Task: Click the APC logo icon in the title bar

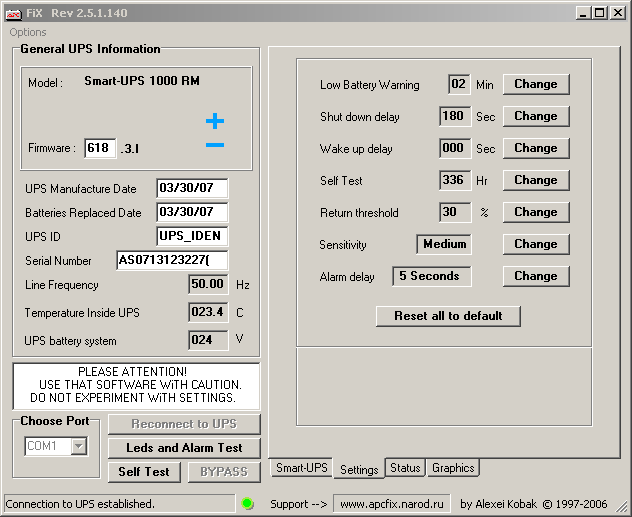Action: (13, 14)
